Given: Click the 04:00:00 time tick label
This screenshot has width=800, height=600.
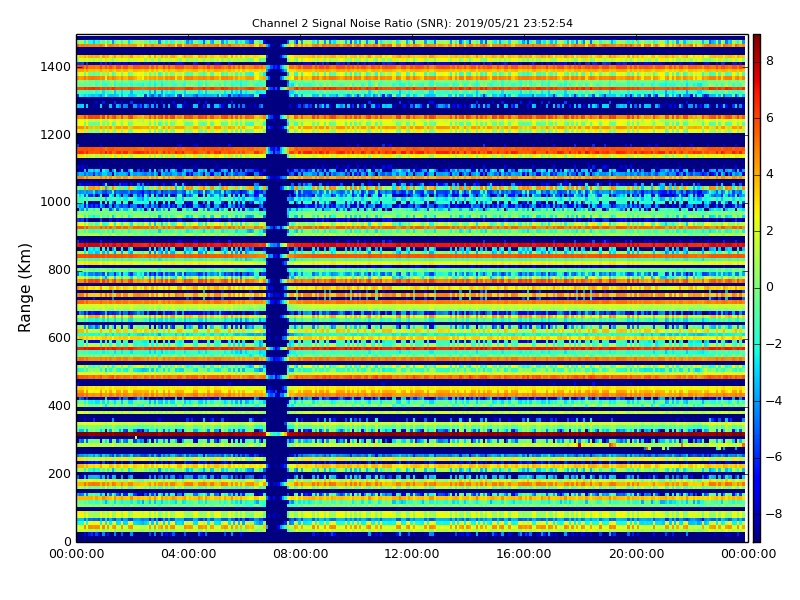Looking at the screenshot, I should [x=188, y=554].
